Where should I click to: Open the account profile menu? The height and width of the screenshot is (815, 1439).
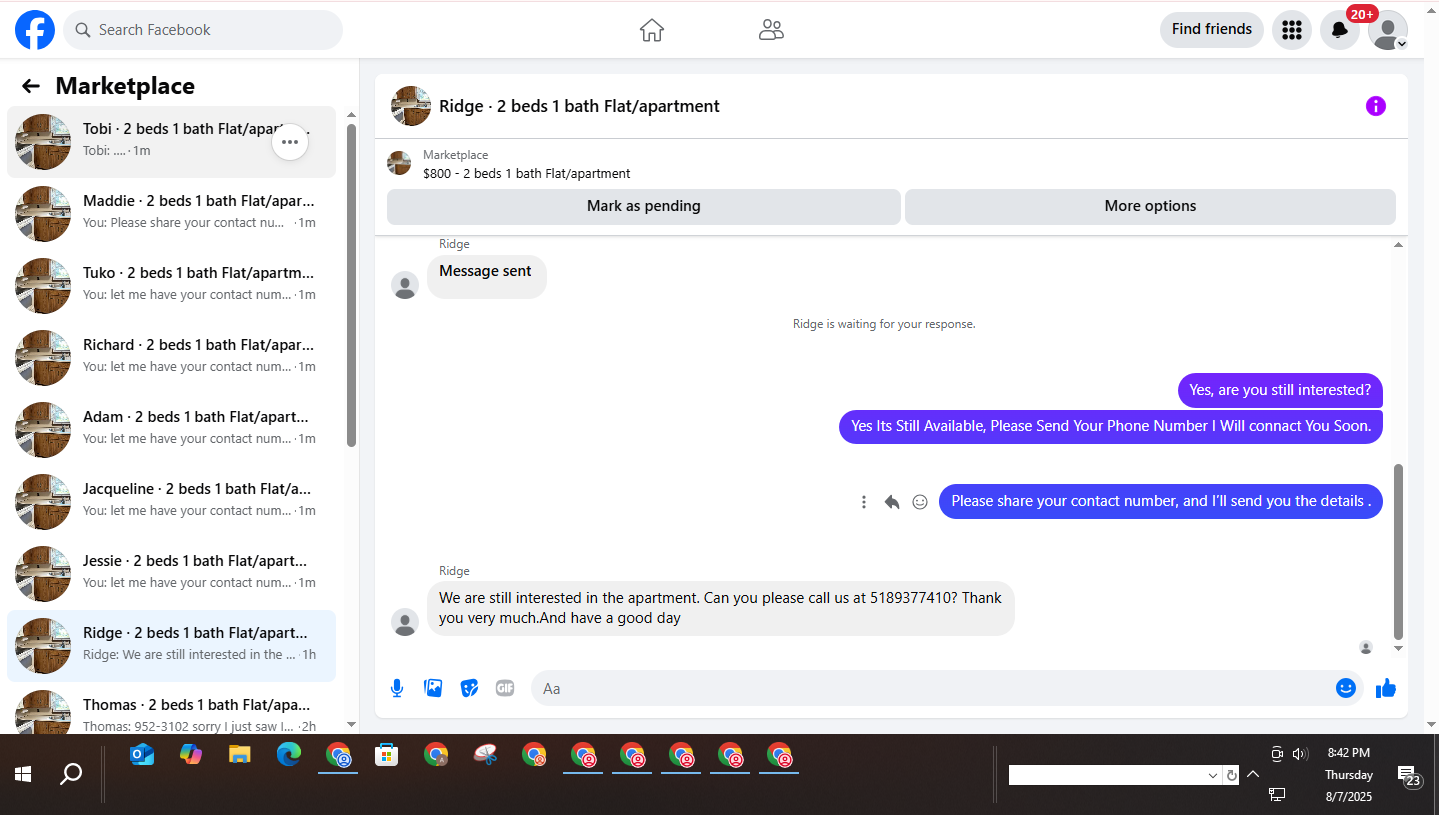coord(1388,30)
